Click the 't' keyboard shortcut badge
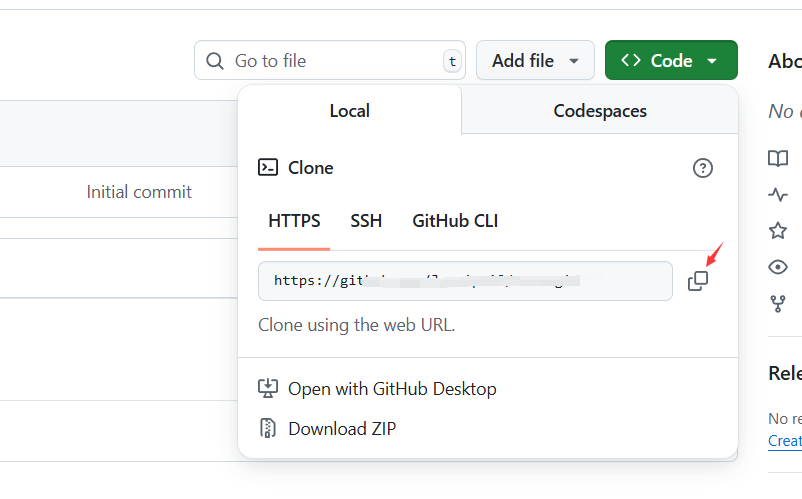Viewport: 802px width, 499px height. point(452,61)
